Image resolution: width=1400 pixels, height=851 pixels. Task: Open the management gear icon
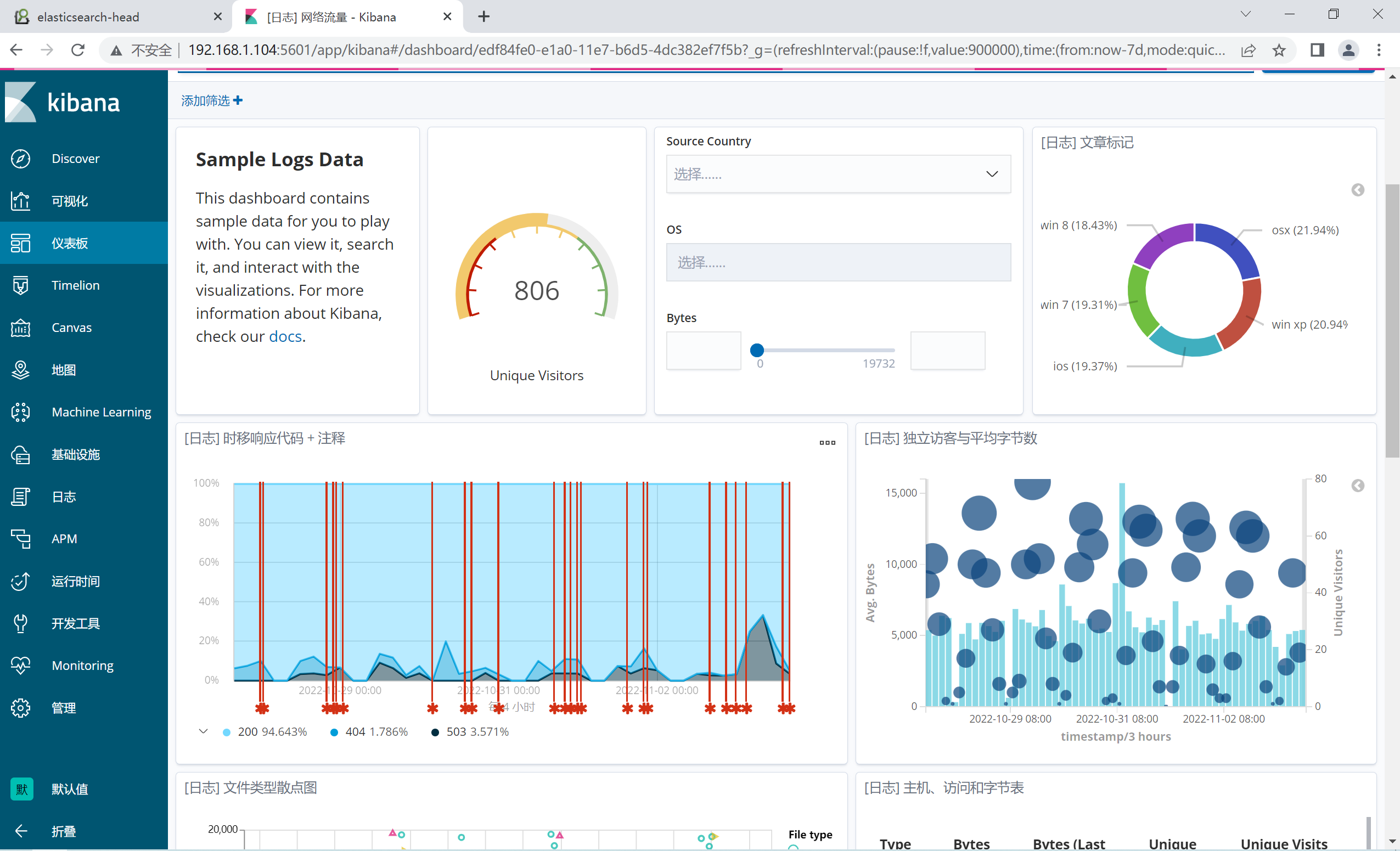(x=20, y=708)
